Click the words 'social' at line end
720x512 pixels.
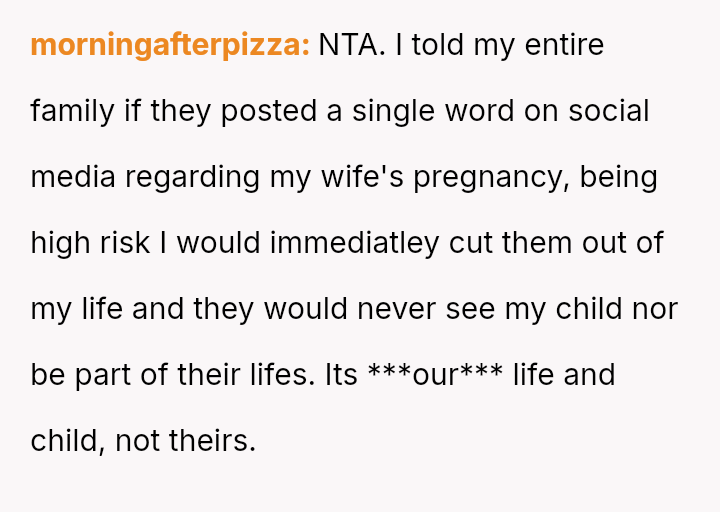(609, 111)
